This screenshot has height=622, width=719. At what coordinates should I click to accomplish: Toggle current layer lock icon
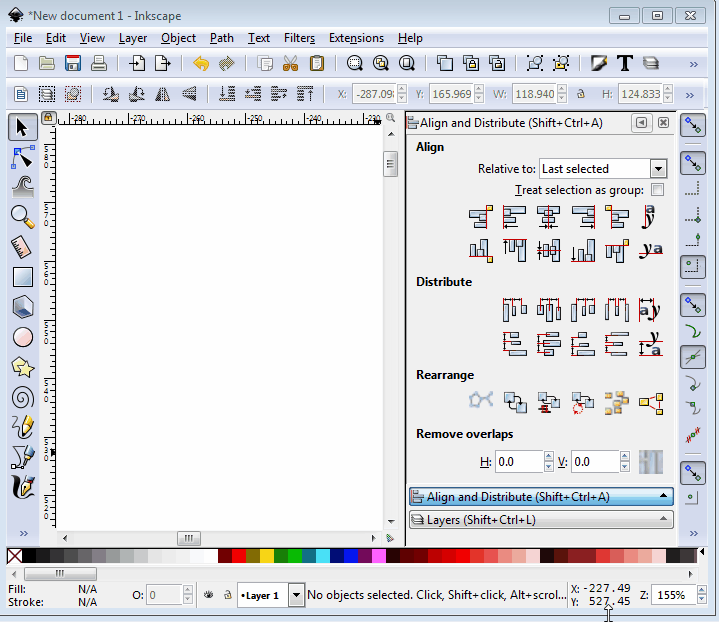[228, 595]
